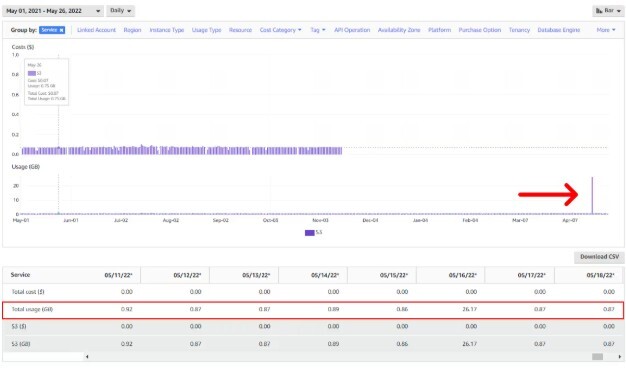Open the More group-by options dropdown

(x=606, y=30)
